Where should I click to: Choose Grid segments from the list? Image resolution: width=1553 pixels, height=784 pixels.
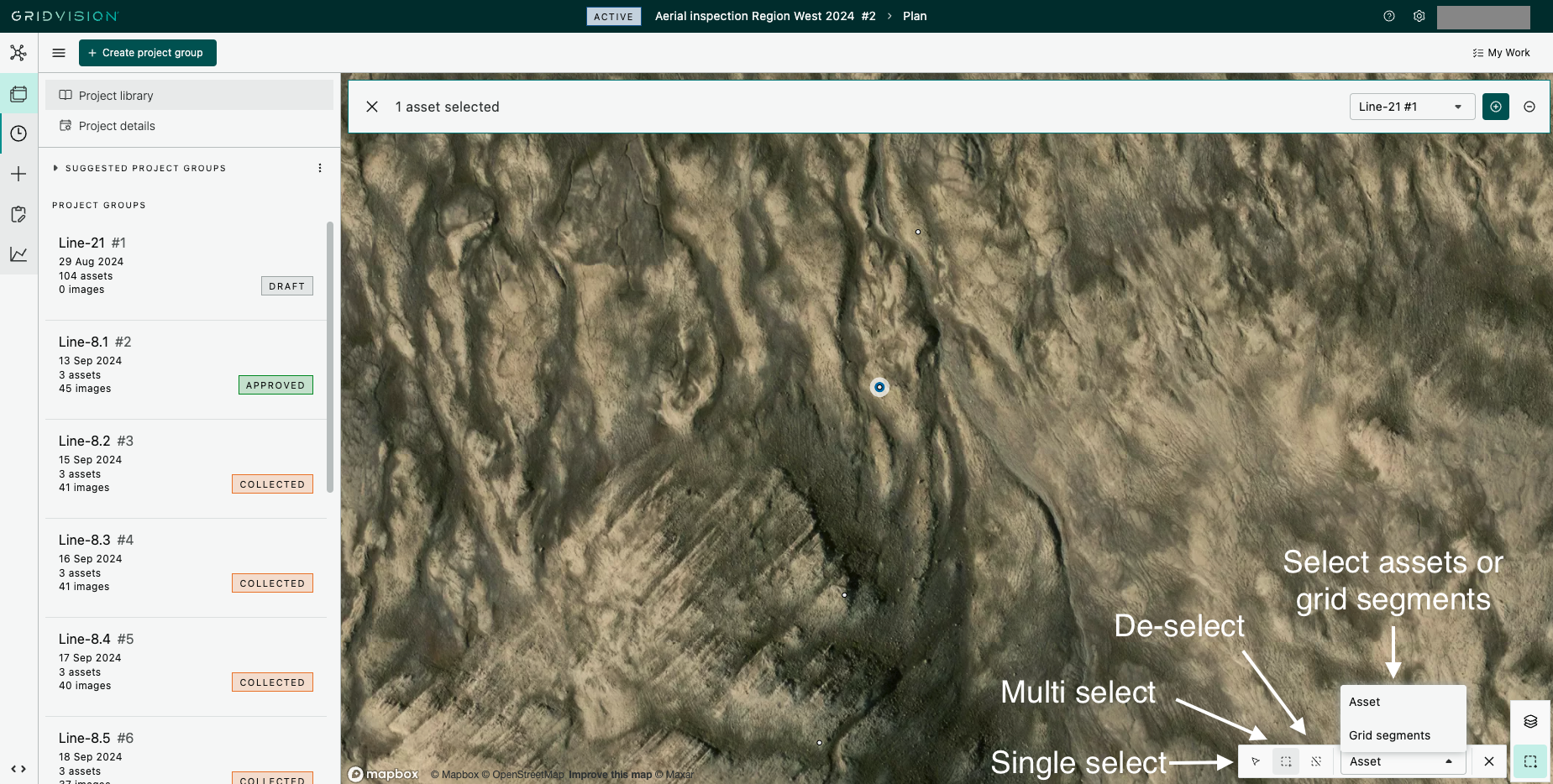[1389, 735]
